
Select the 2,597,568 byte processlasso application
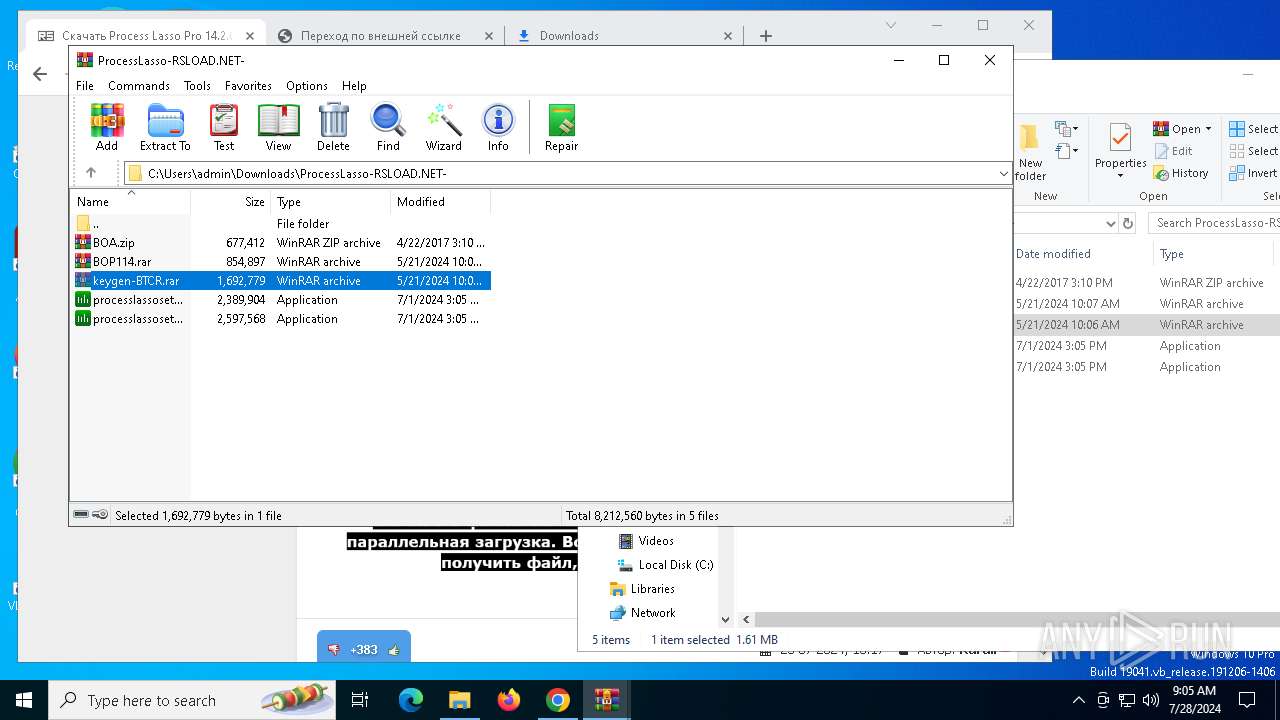coord(280,318)
